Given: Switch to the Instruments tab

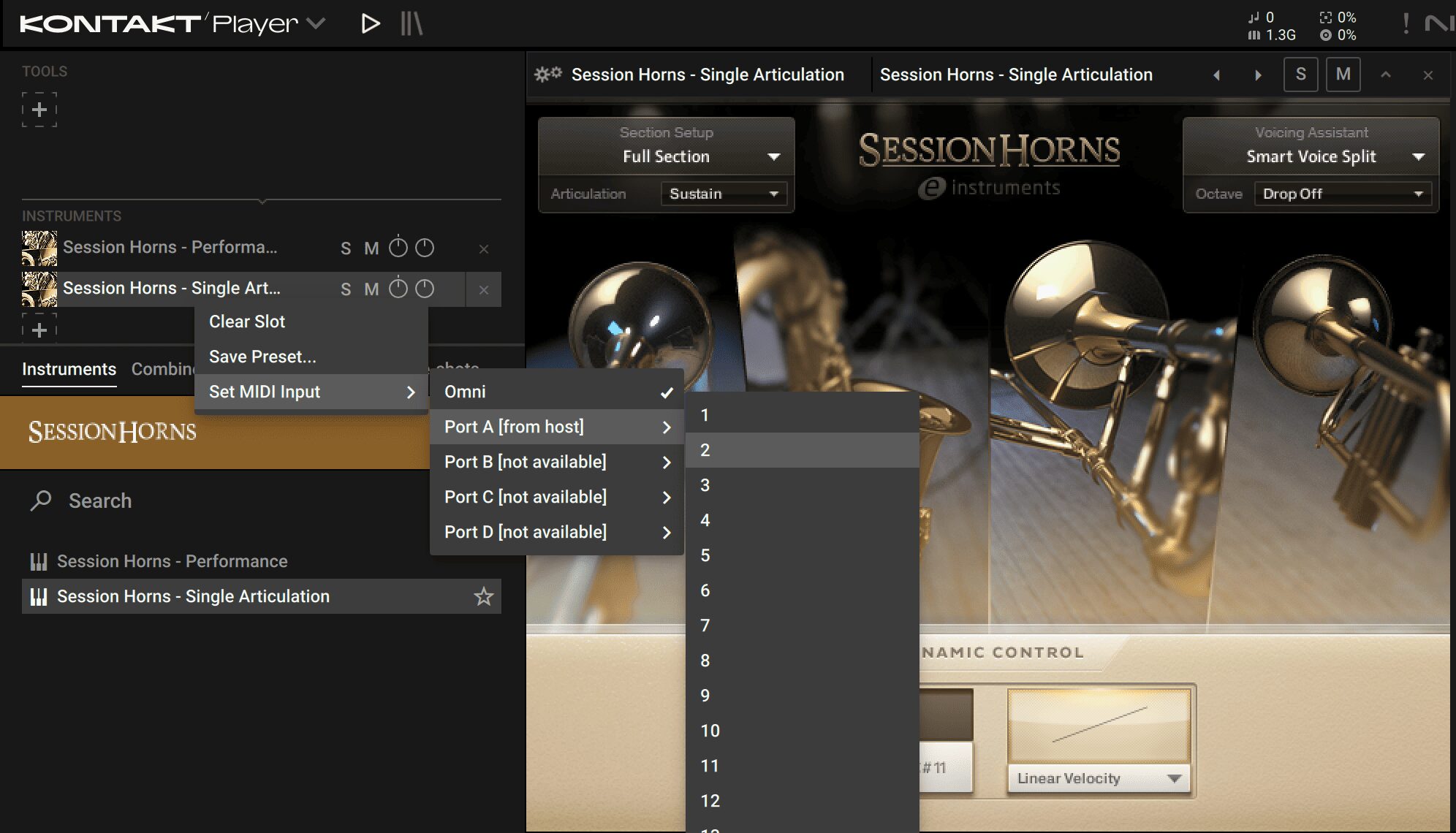Looking at the screenshot, I should (69, 369).
